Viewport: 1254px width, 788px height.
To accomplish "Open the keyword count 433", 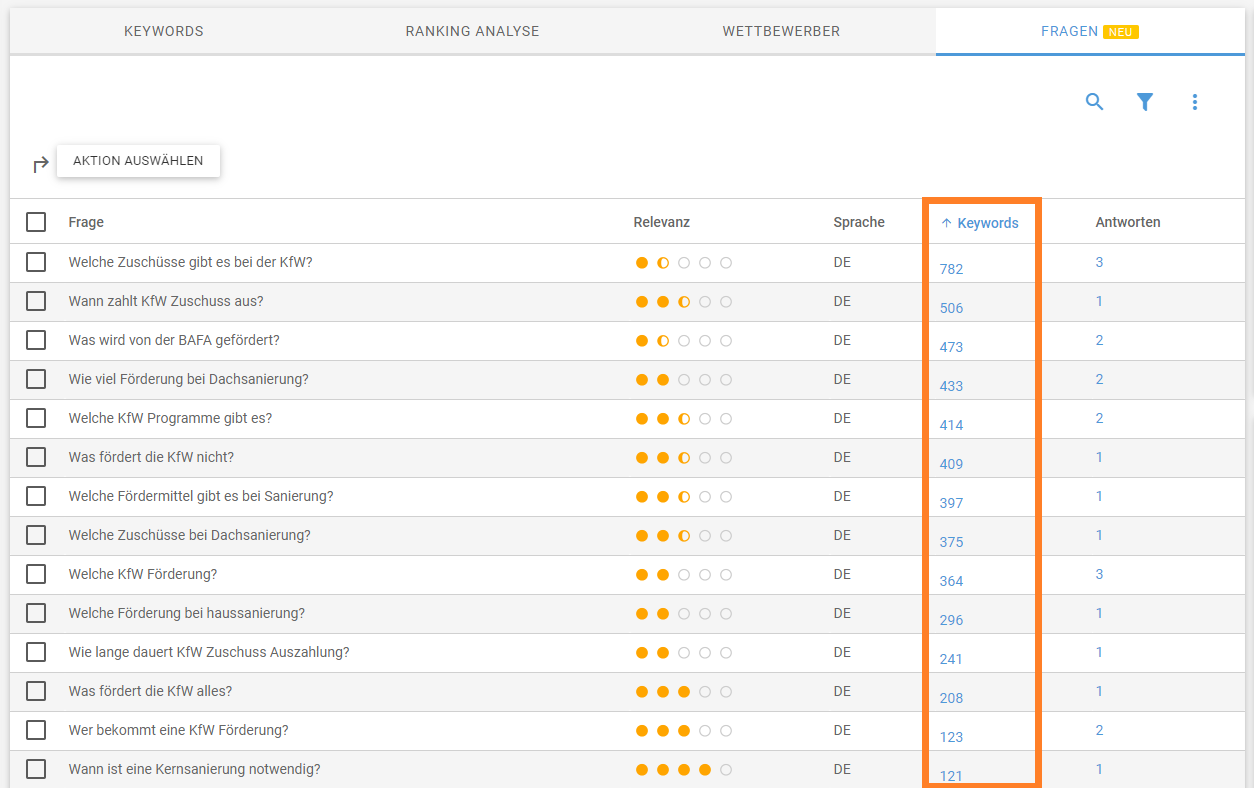I will pyautogui.click(x=951, y=386).
